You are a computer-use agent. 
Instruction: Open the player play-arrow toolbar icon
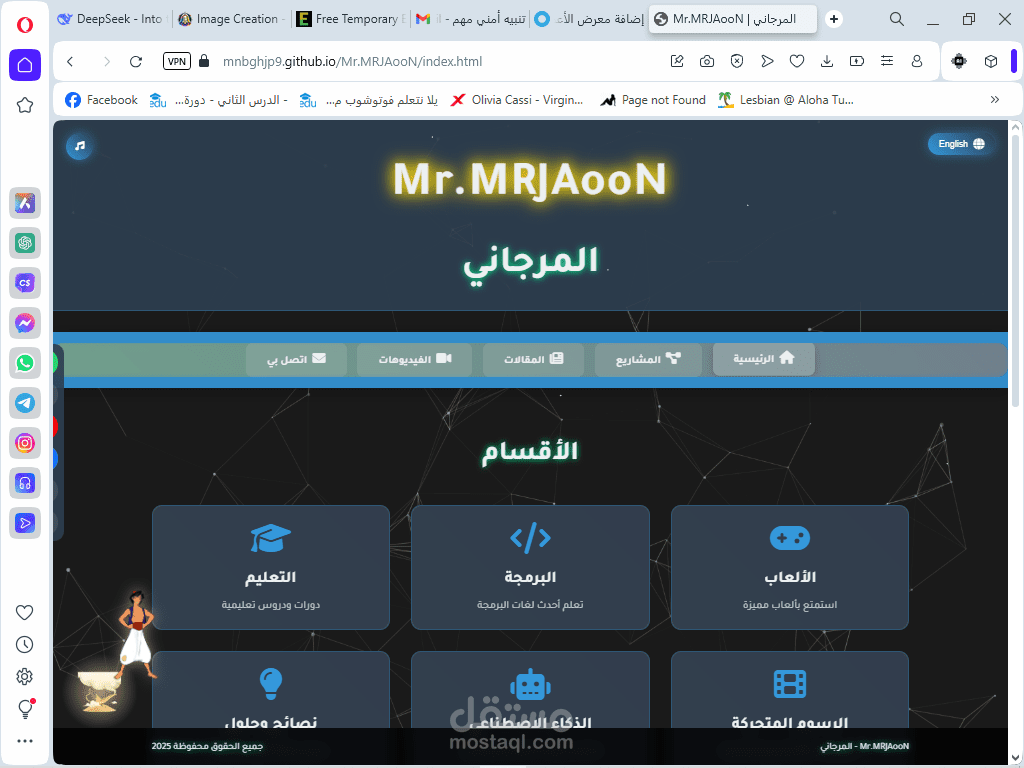767,61
